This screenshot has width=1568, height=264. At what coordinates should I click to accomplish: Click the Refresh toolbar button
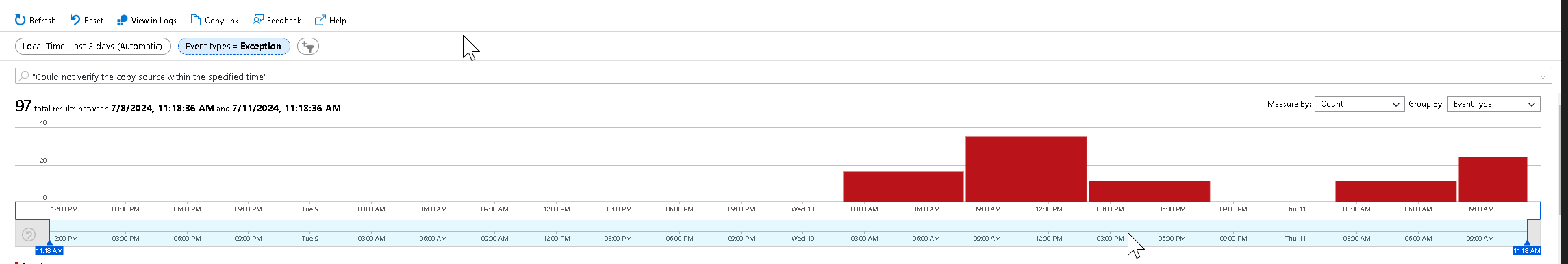coord(36,21)
